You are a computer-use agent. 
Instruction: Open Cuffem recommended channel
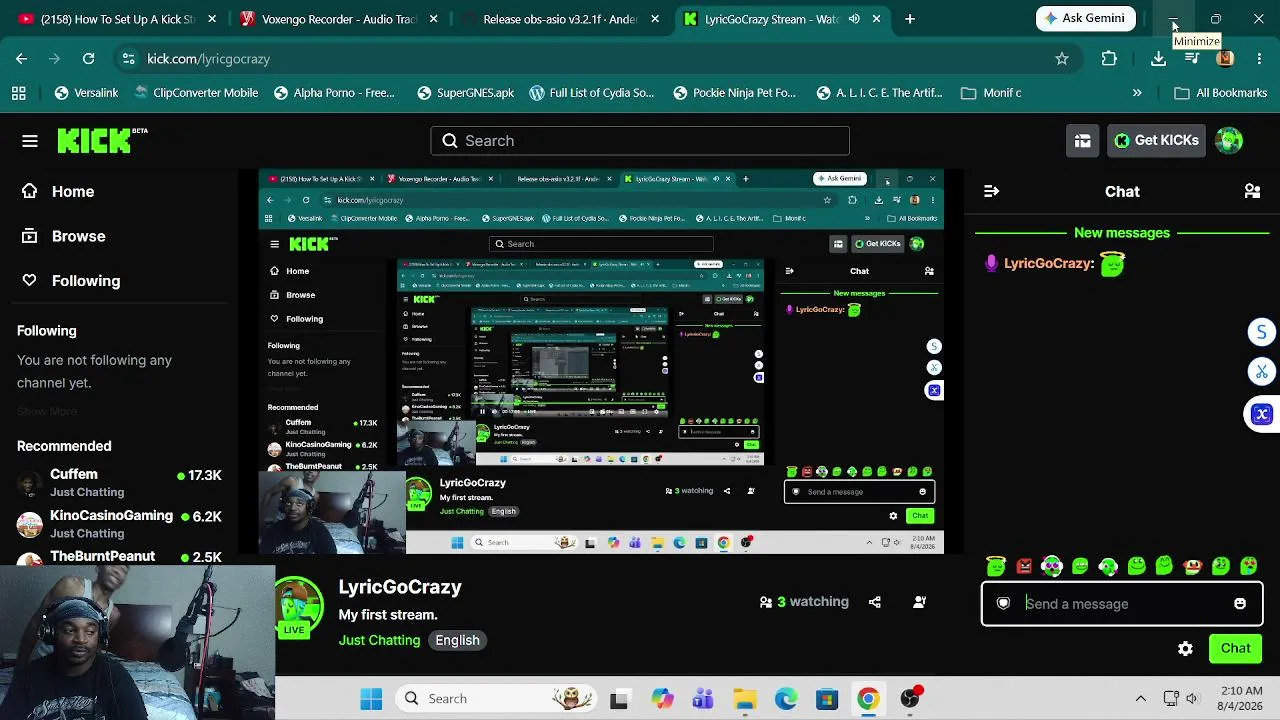(x=119, y=483)
